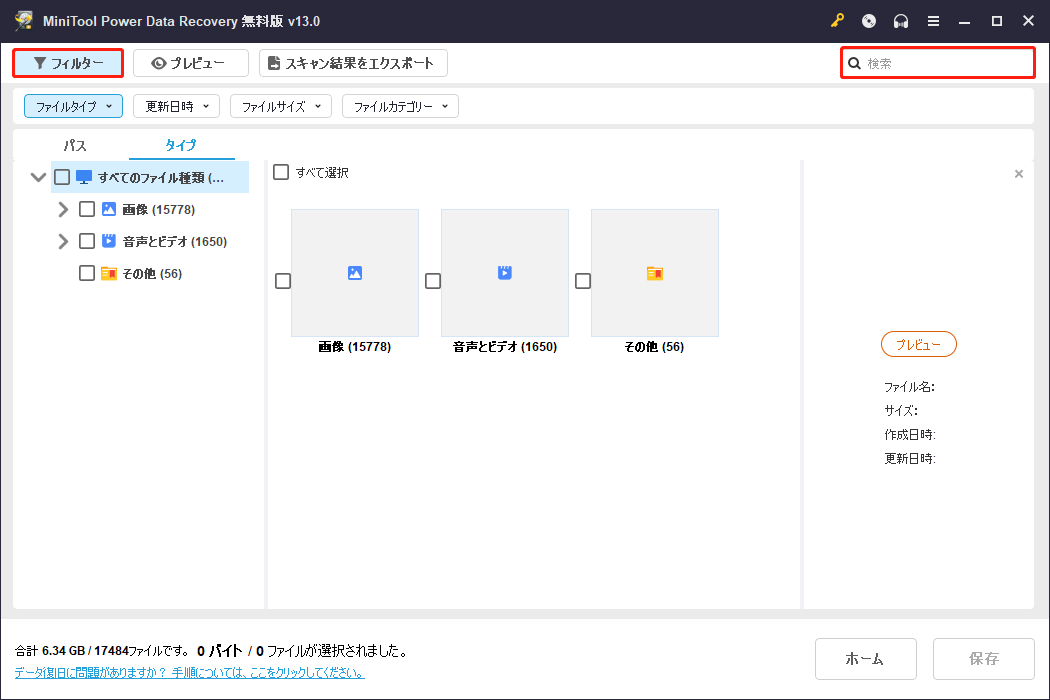1050x700 pixels.
Task: Select the その他 (56) tree label
Action: (152, 273)
